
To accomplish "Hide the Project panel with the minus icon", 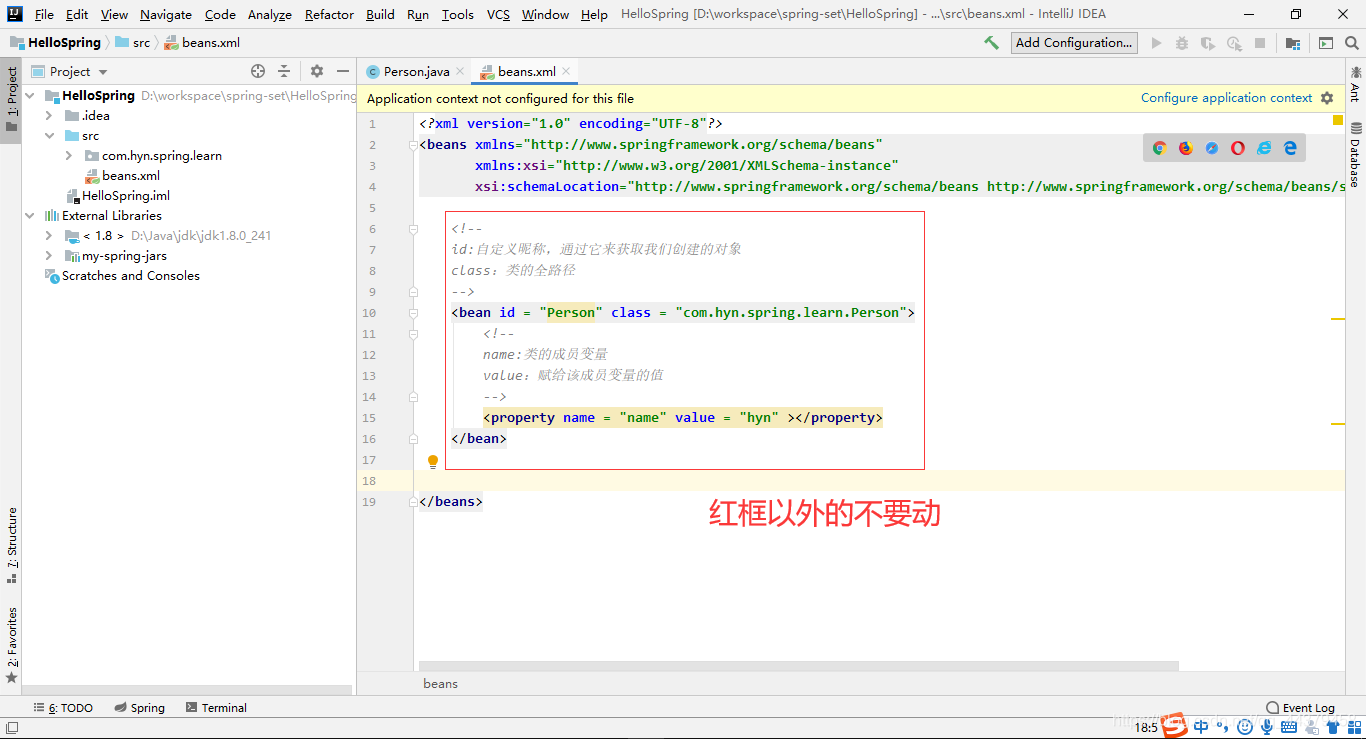I will click(x=343, y=71).
